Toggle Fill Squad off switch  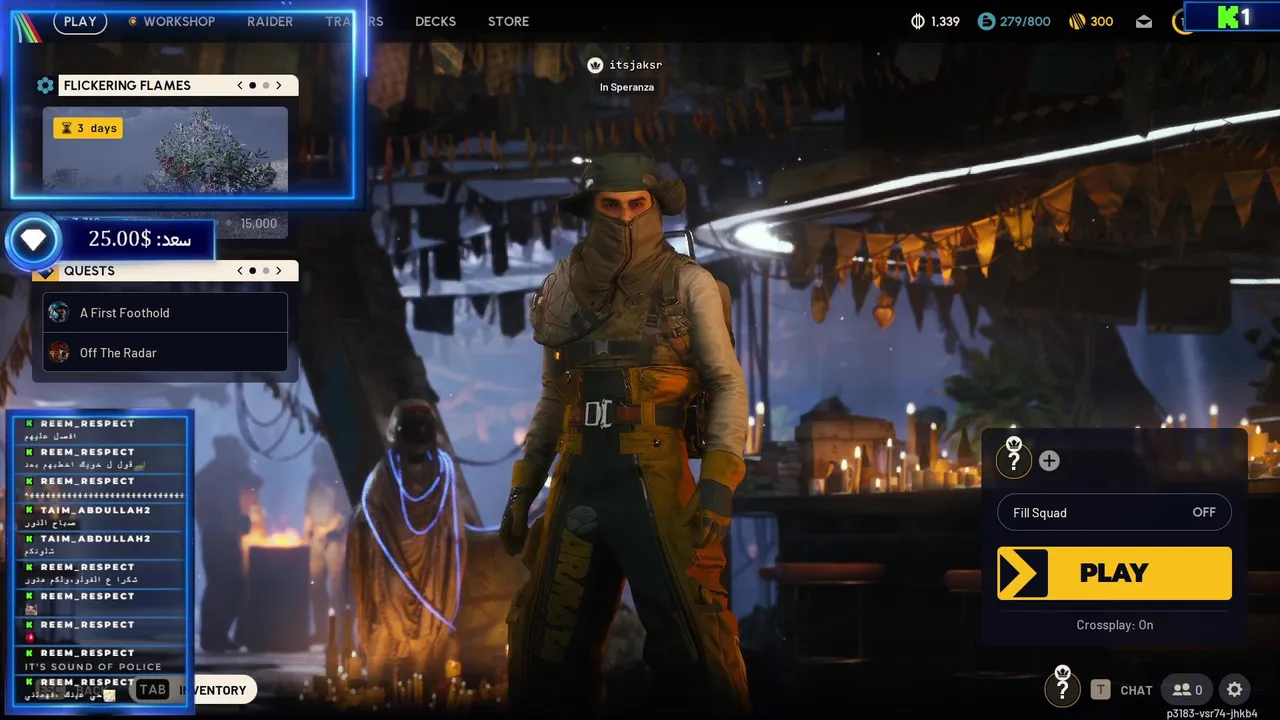click(1114, 512)
